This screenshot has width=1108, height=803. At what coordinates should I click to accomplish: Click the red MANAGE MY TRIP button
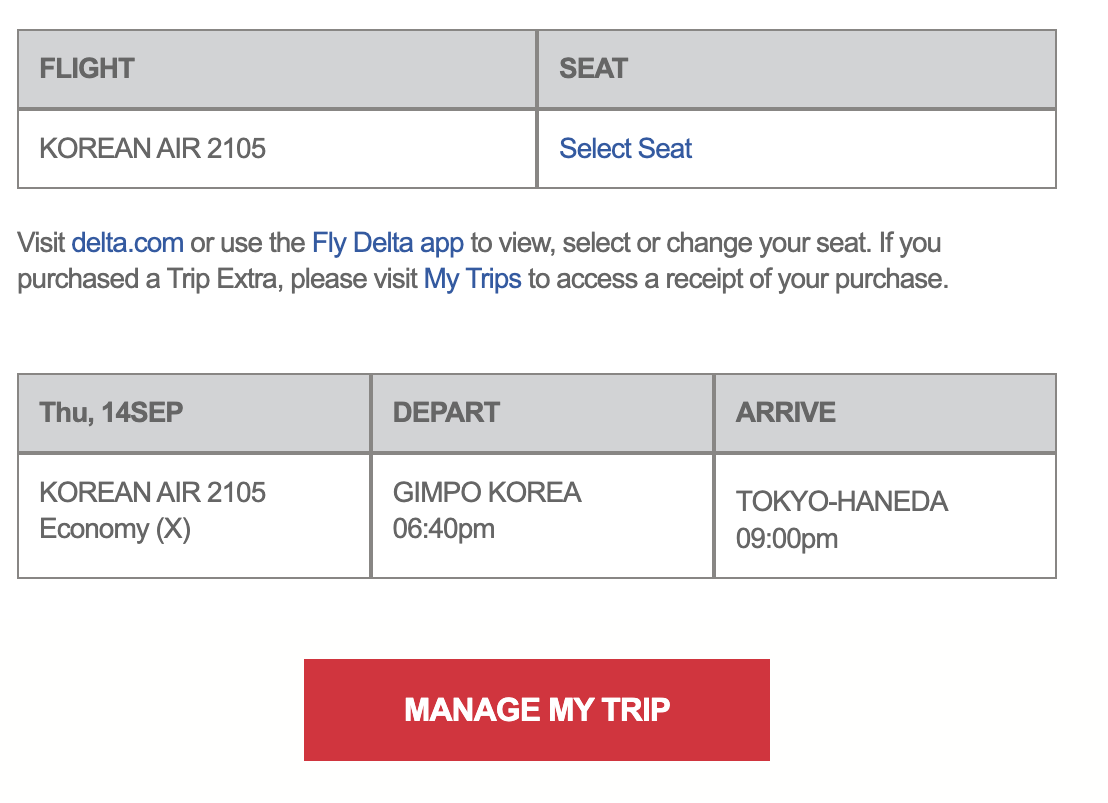[537, 710]
